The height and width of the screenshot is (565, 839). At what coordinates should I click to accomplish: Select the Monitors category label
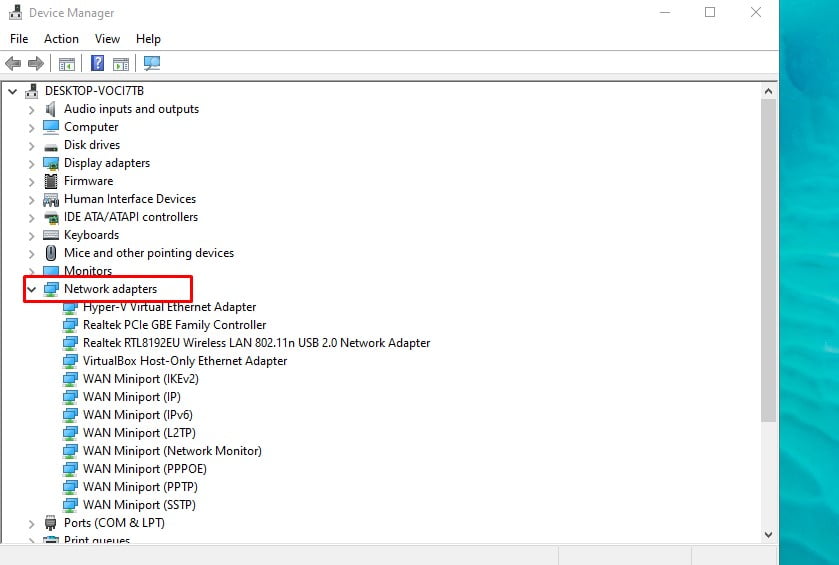(x=88, y=271)
